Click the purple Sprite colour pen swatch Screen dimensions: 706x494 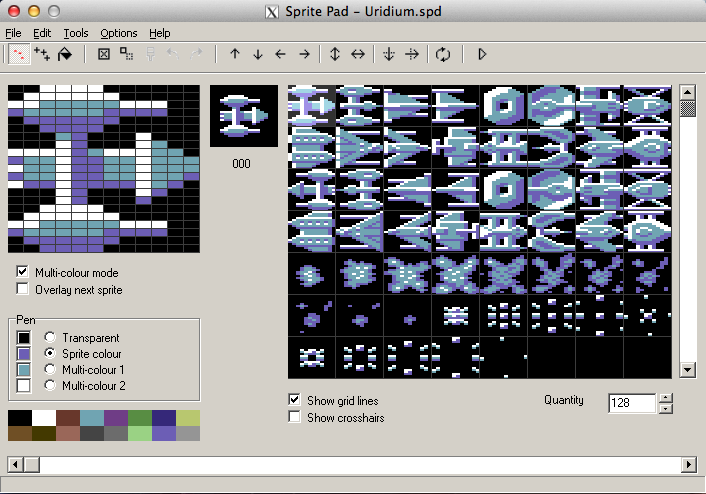pyautogui.click(x=23, y=354)
